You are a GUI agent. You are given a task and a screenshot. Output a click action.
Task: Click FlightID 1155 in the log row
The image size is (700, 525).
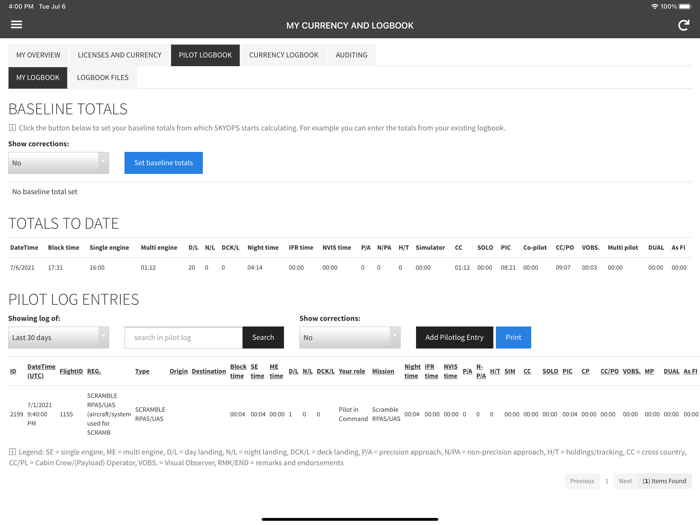66,414
